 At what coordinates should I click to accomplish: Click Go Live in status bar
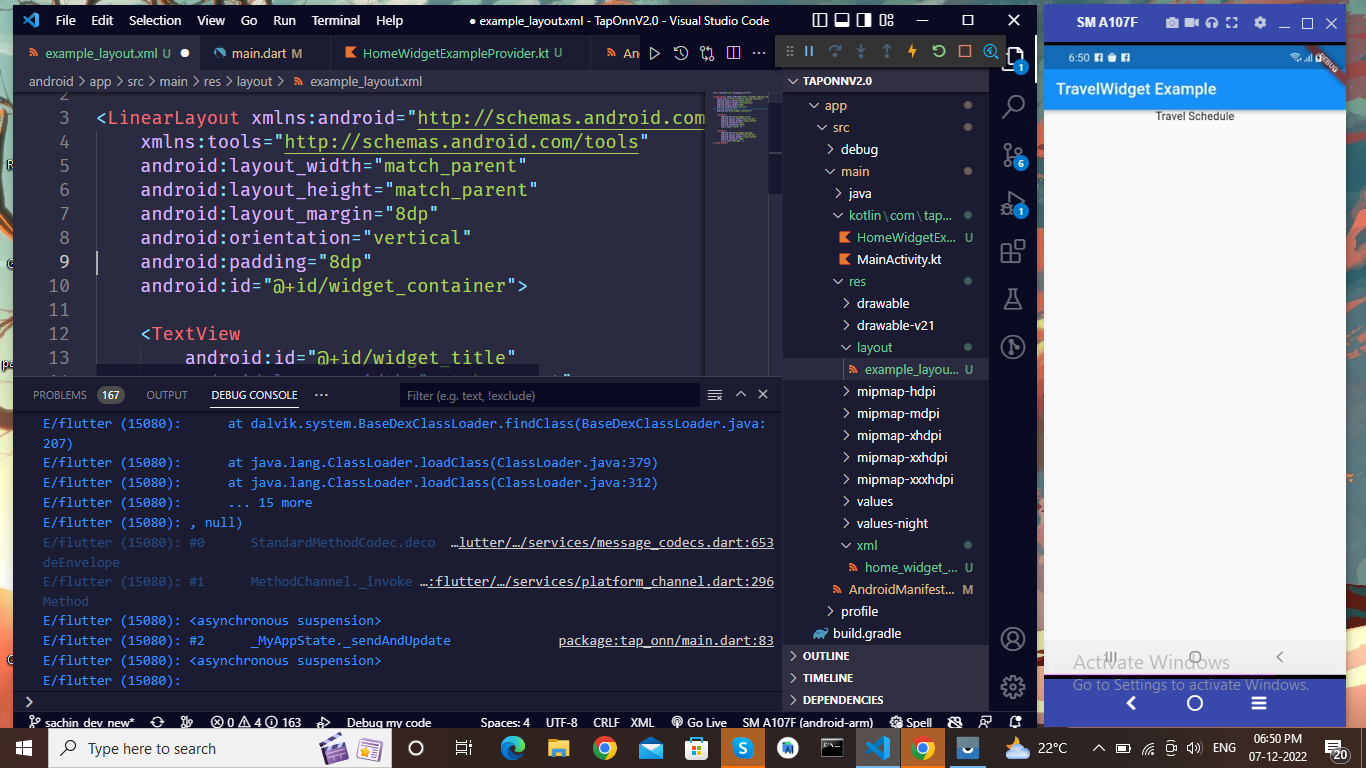697,722
